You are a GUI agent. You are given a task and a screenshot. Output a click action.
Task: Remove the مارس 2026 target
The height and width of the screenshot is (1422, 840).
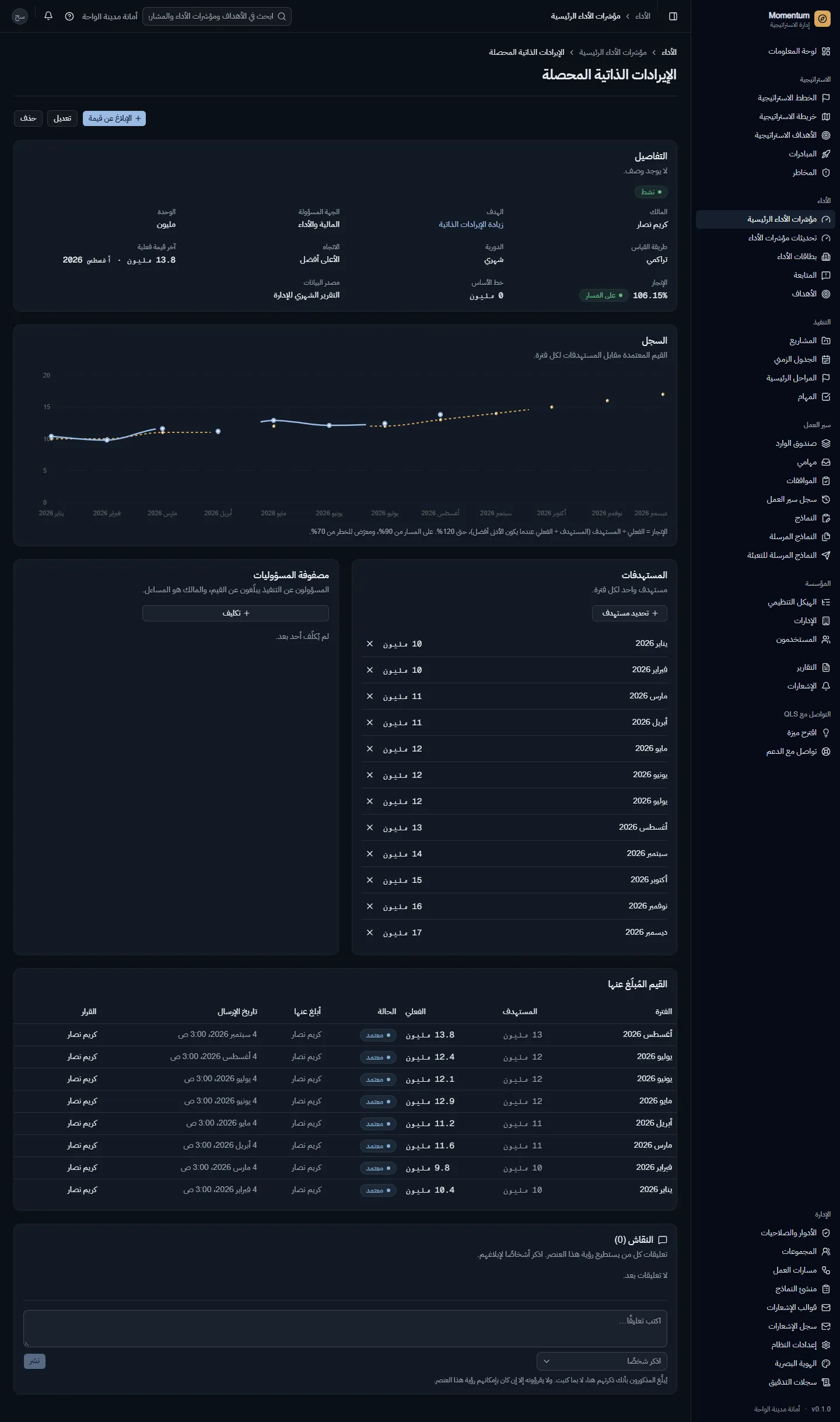click(369, 696)
